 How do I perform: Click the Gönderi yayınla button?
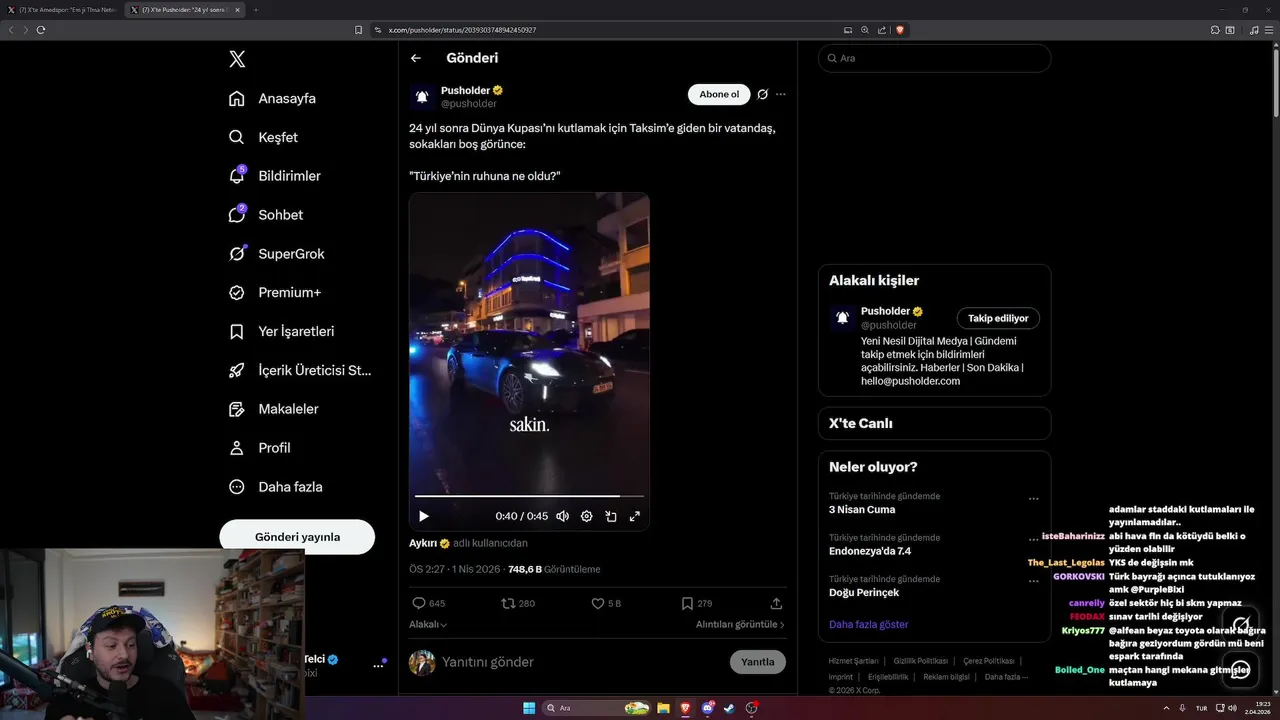click(x=297, y=537)
